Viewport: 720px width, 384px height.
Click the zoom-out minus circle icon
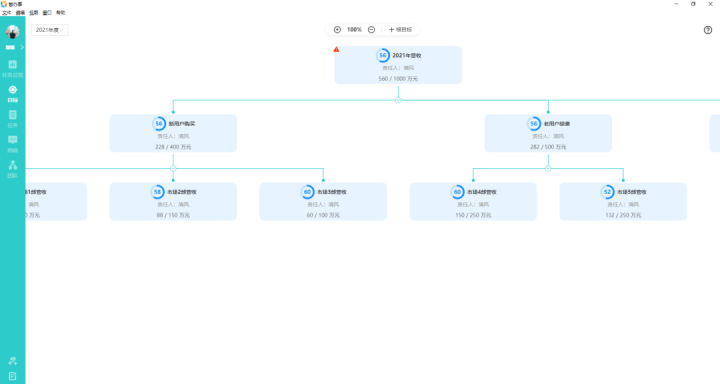click(x=371, y=29)
